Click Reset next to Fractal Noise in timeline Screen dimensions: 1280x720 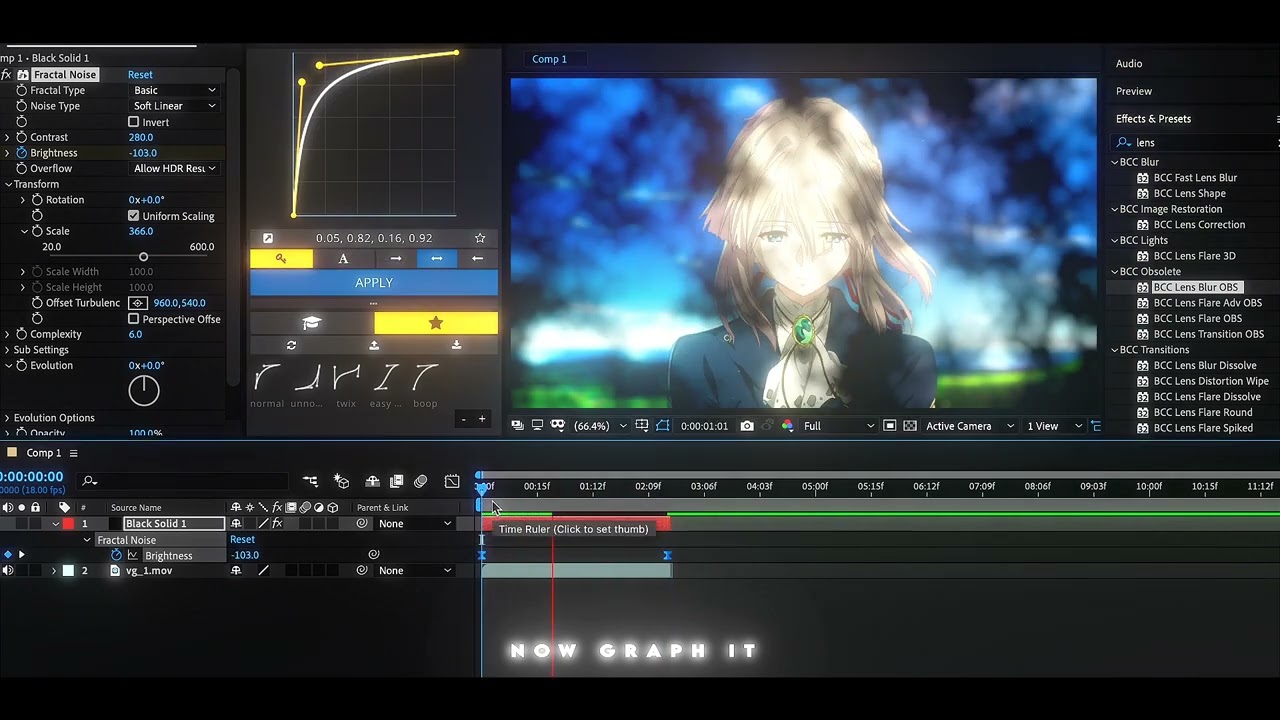[x=242, y=540]
